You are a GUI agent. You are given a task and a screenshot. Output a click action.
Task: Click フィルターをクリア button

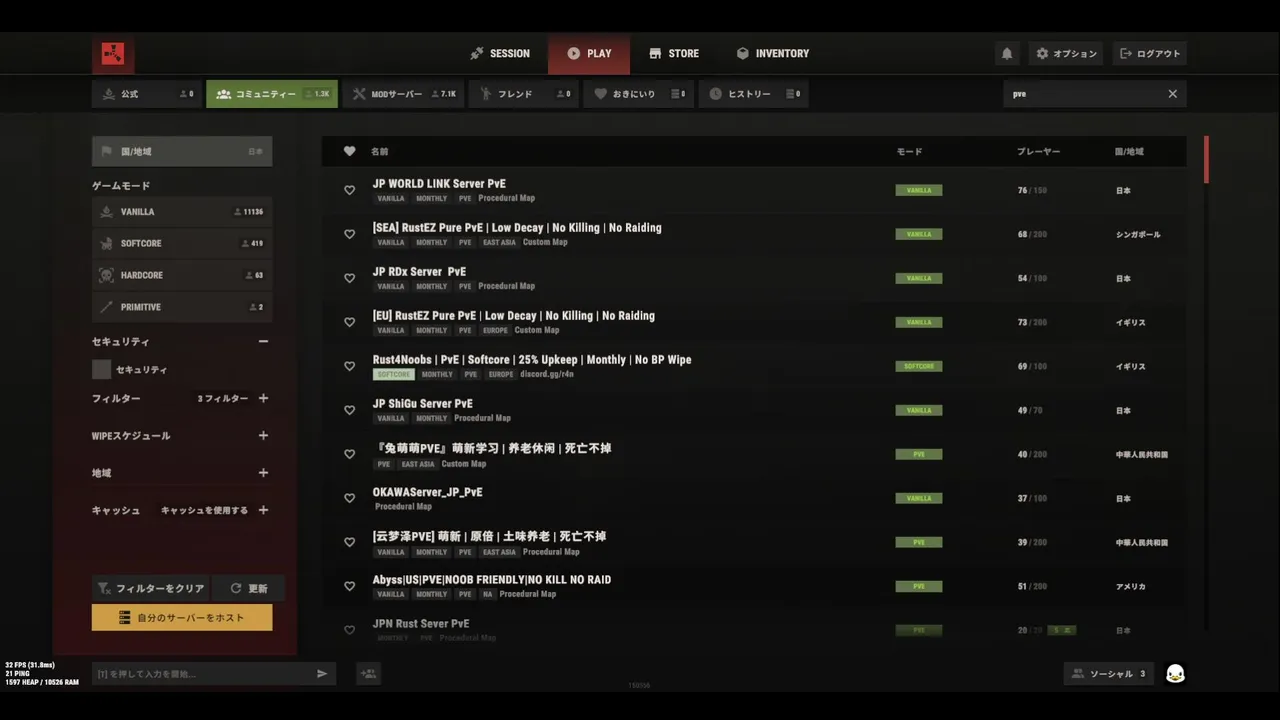(150, 589)
